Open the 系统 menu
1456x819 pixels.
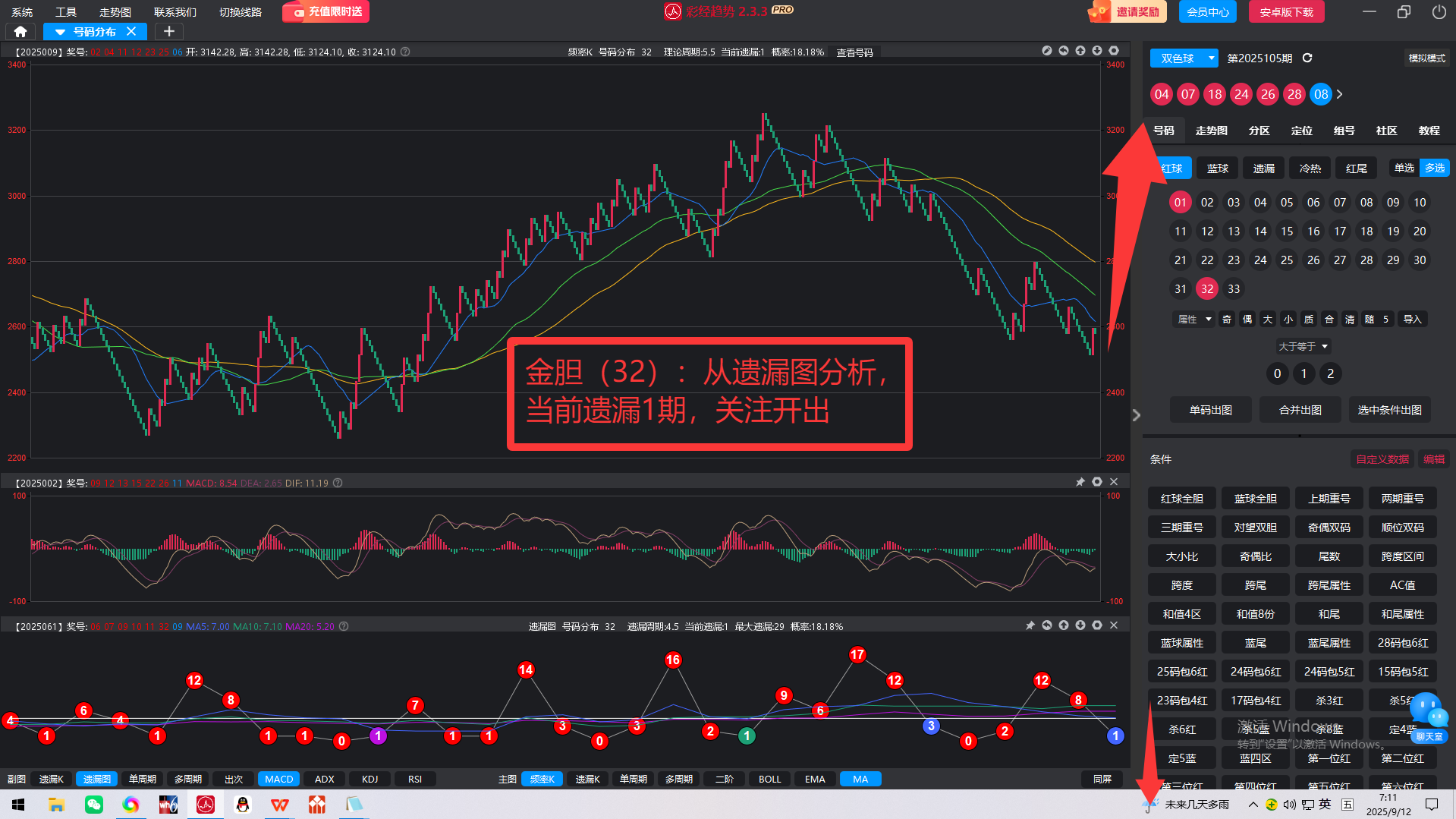22,12
